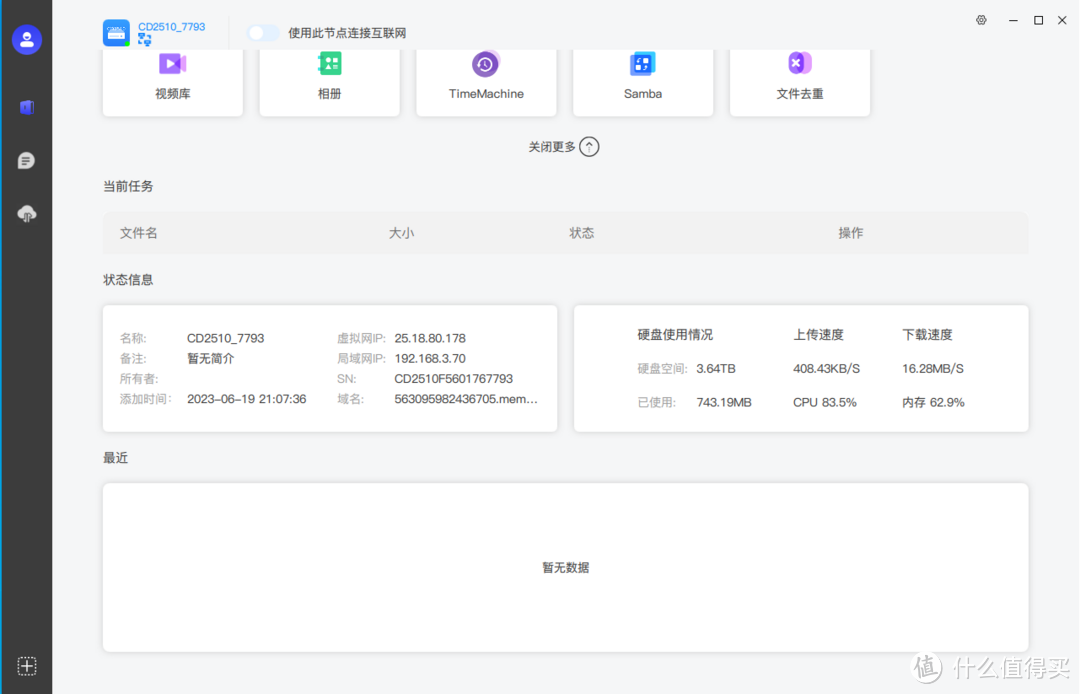
Task: Click the CD2510_7793 device icon in header
Action: 116,33
